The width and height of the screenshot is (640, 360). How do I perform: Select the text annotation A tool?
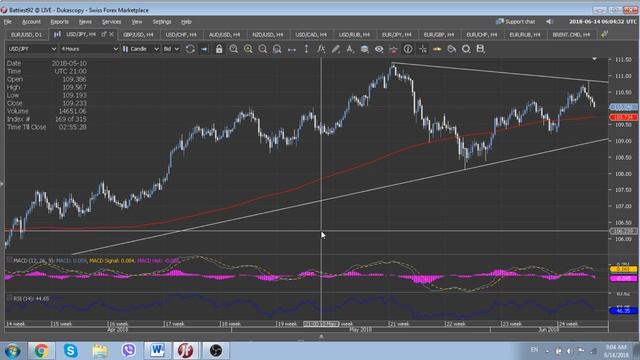click(x=350, y=49)
